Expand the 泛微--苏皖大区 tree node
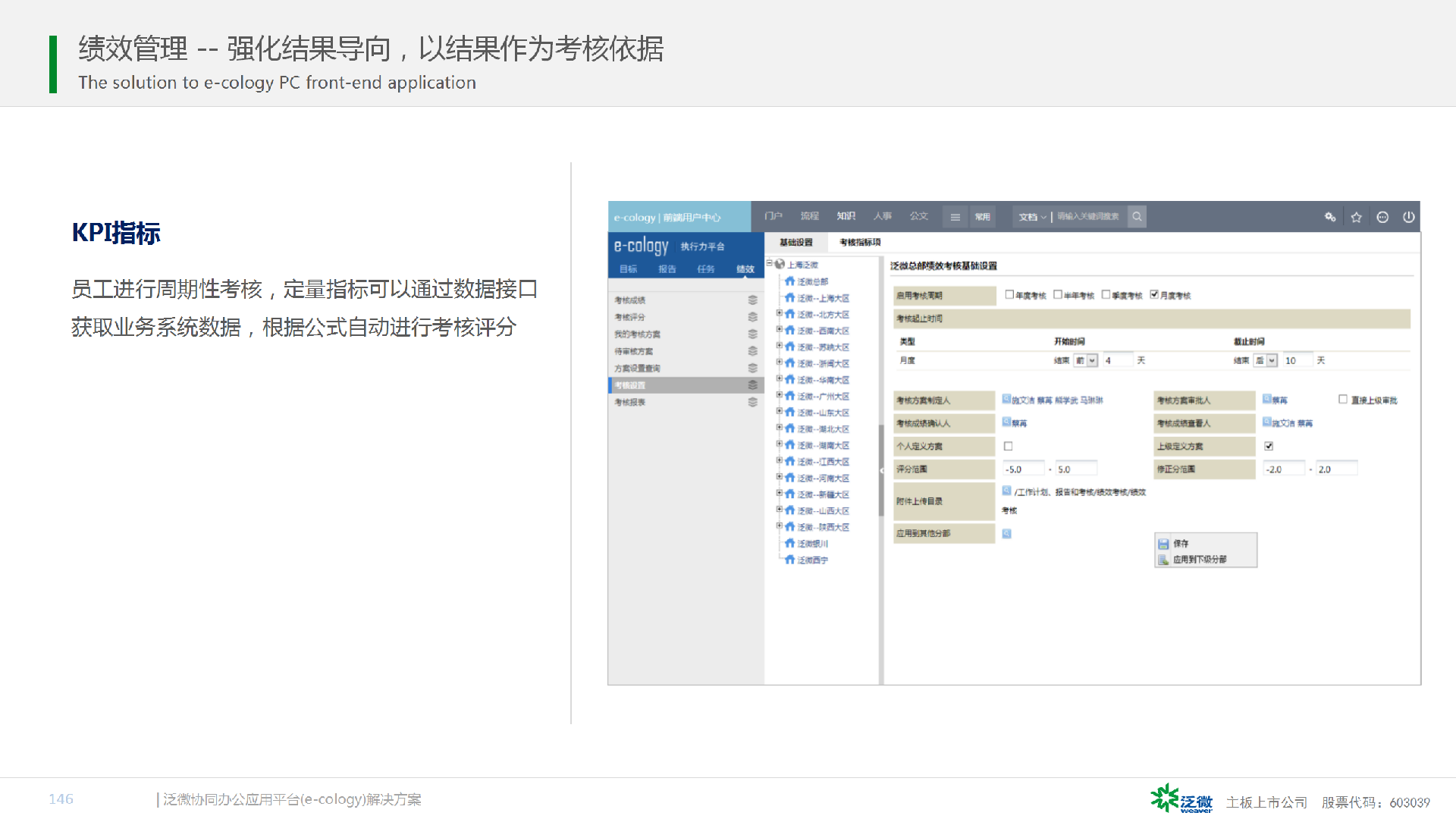The width and height of the screenshot is (1456, 819). click(x=779, y=346)
